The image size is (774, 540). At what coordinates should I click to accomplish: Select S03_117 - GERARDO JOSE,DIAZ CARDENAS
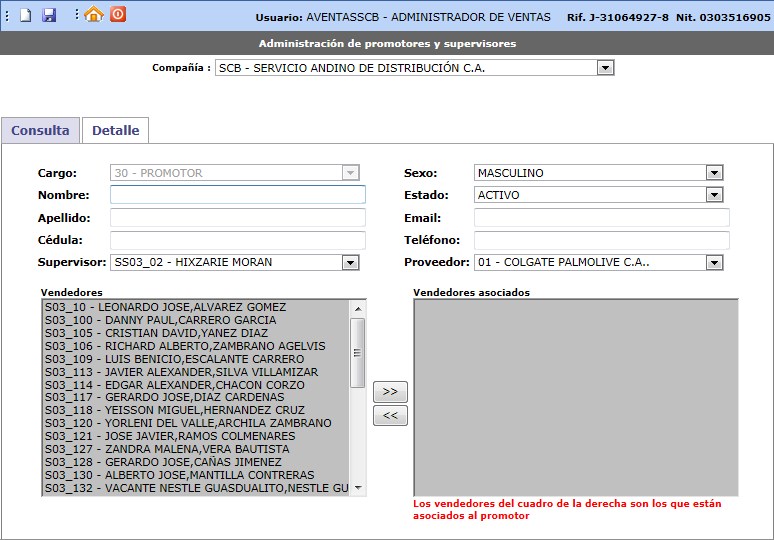[x=196, y=397]
